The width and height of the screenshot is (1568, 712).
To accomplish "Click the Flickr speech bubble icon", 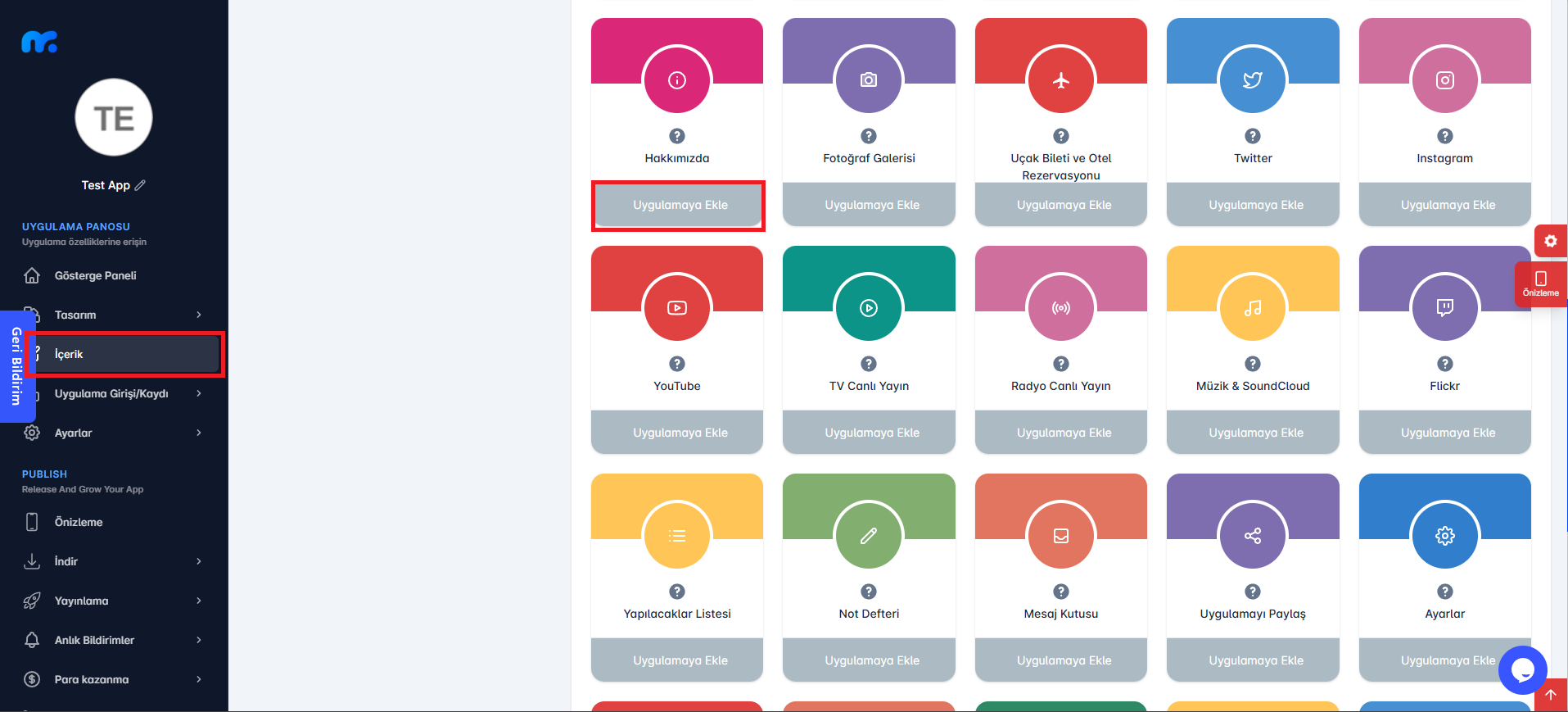I will pyautogui.click(x=1445, y=308).
